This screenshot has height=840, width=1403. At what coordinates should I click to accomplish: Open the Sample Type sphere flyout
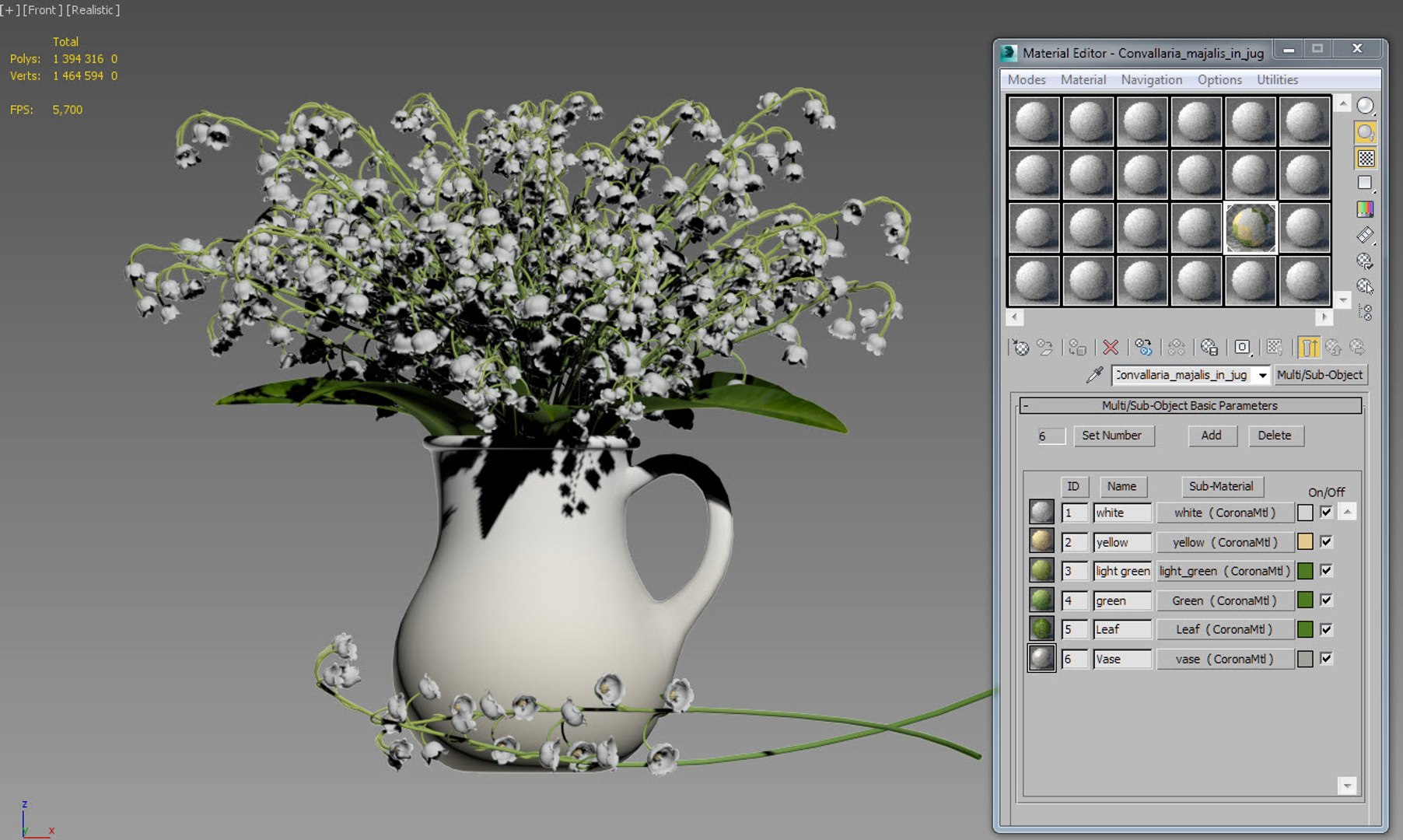[x=1366, y=106]
